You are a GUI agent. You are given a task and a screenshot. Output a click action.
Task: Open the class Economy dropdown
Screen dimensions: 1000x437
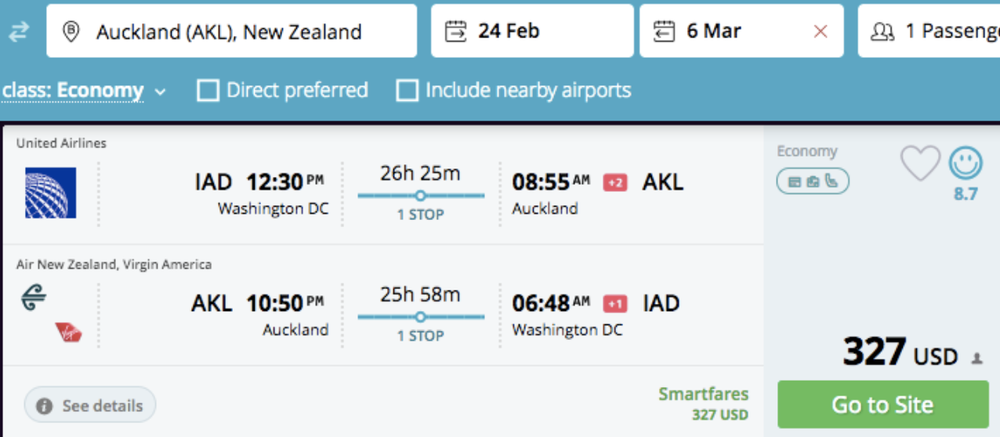coord(84,91)
